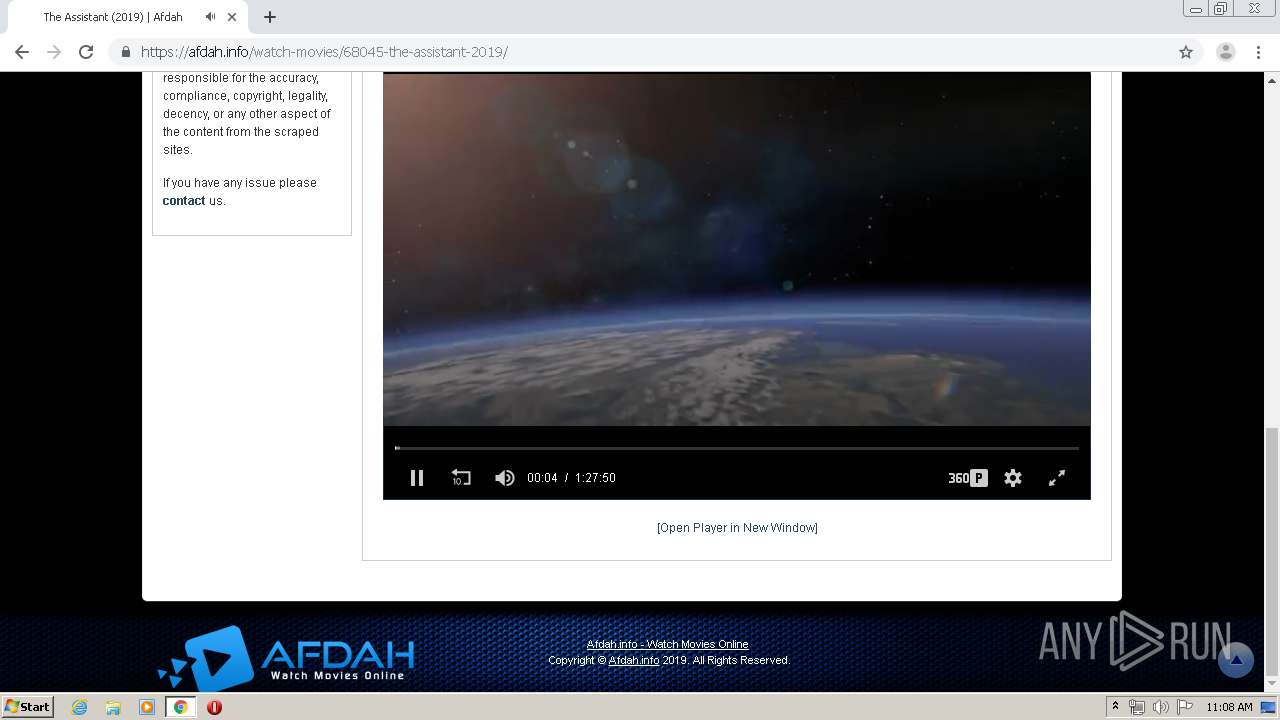Open Action Center flag icon
This screenshot has width=1280, height=720.
click(x=1184, y=707)
